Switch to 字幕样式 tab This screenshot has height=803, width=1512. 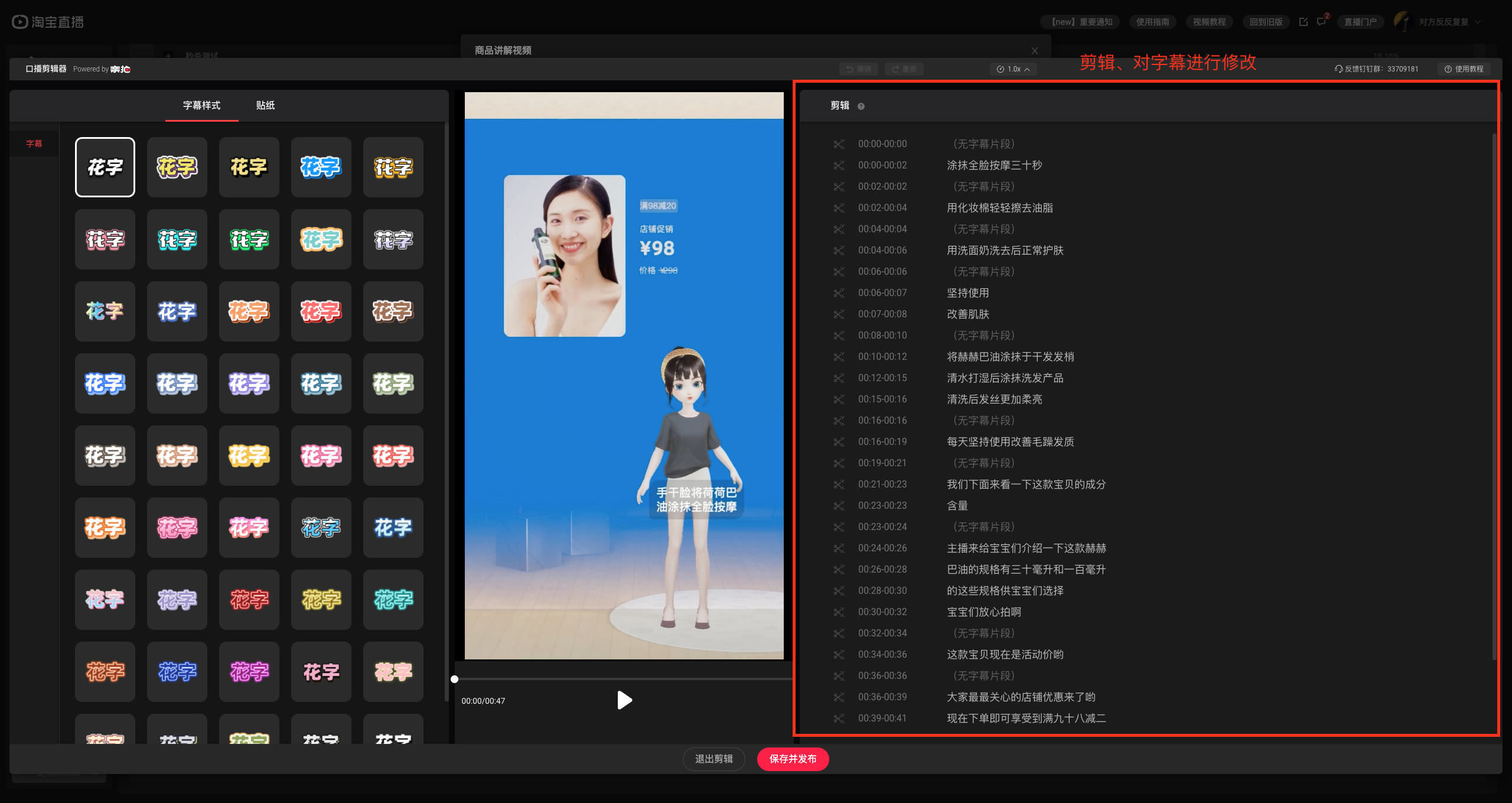point(201,105)
